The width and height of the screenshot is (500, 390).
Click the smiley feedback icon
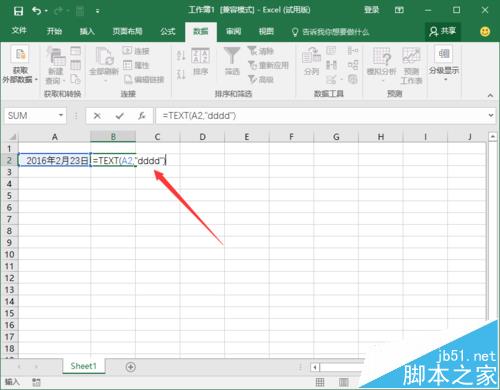tap(485, 32)
